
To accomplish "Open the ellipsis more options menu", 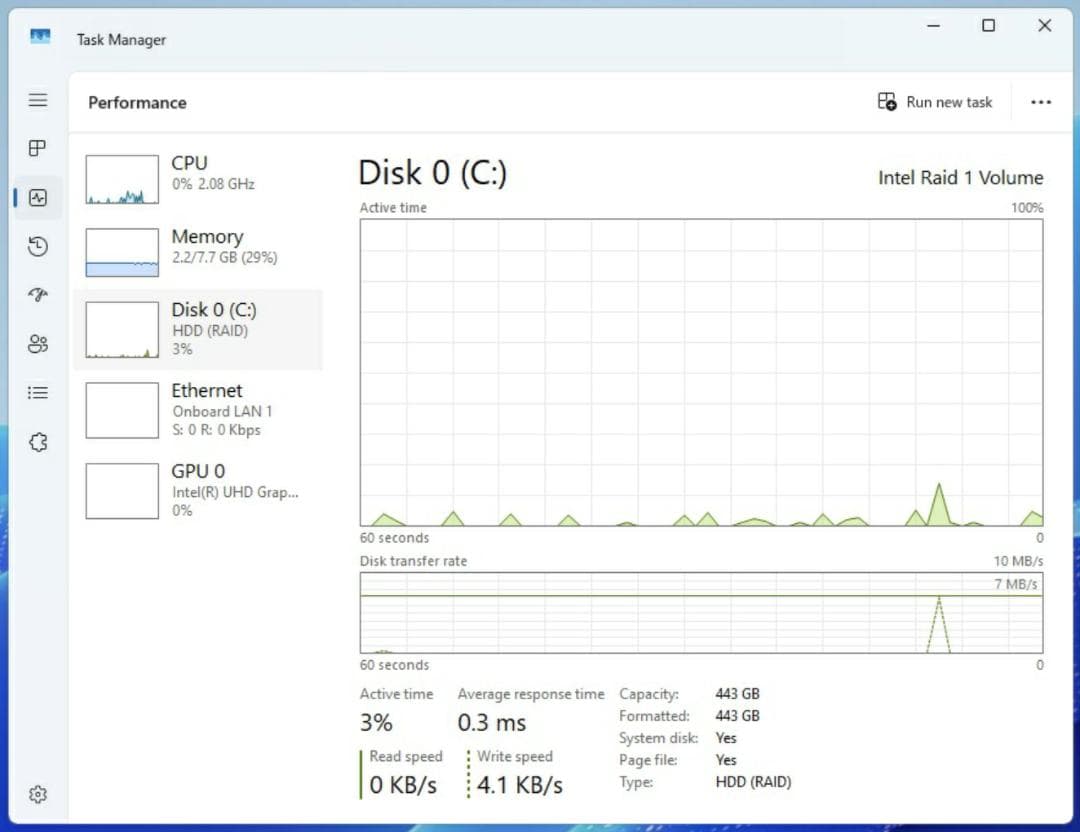I will pos(1042,101).
